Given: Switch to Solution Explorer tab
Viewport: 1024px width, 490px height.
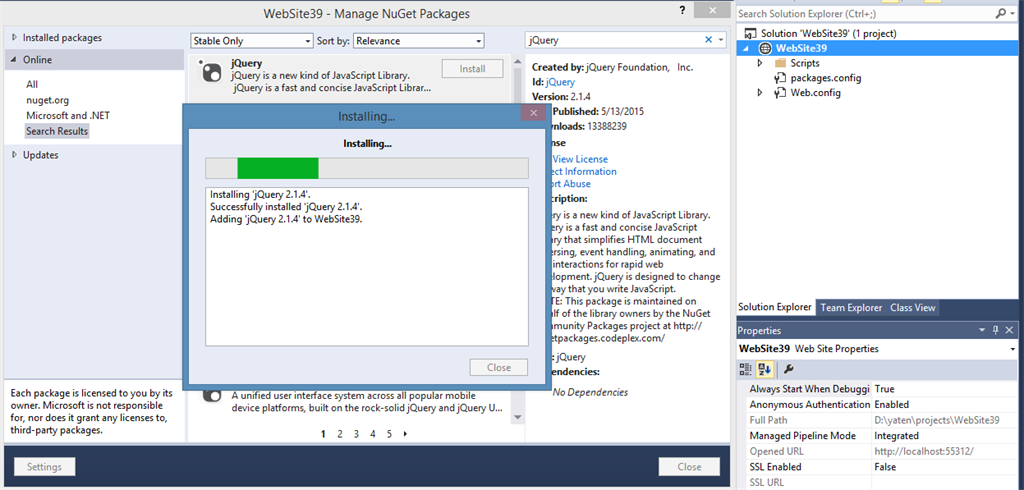Looking at the screenshot, I should (775, 308).
